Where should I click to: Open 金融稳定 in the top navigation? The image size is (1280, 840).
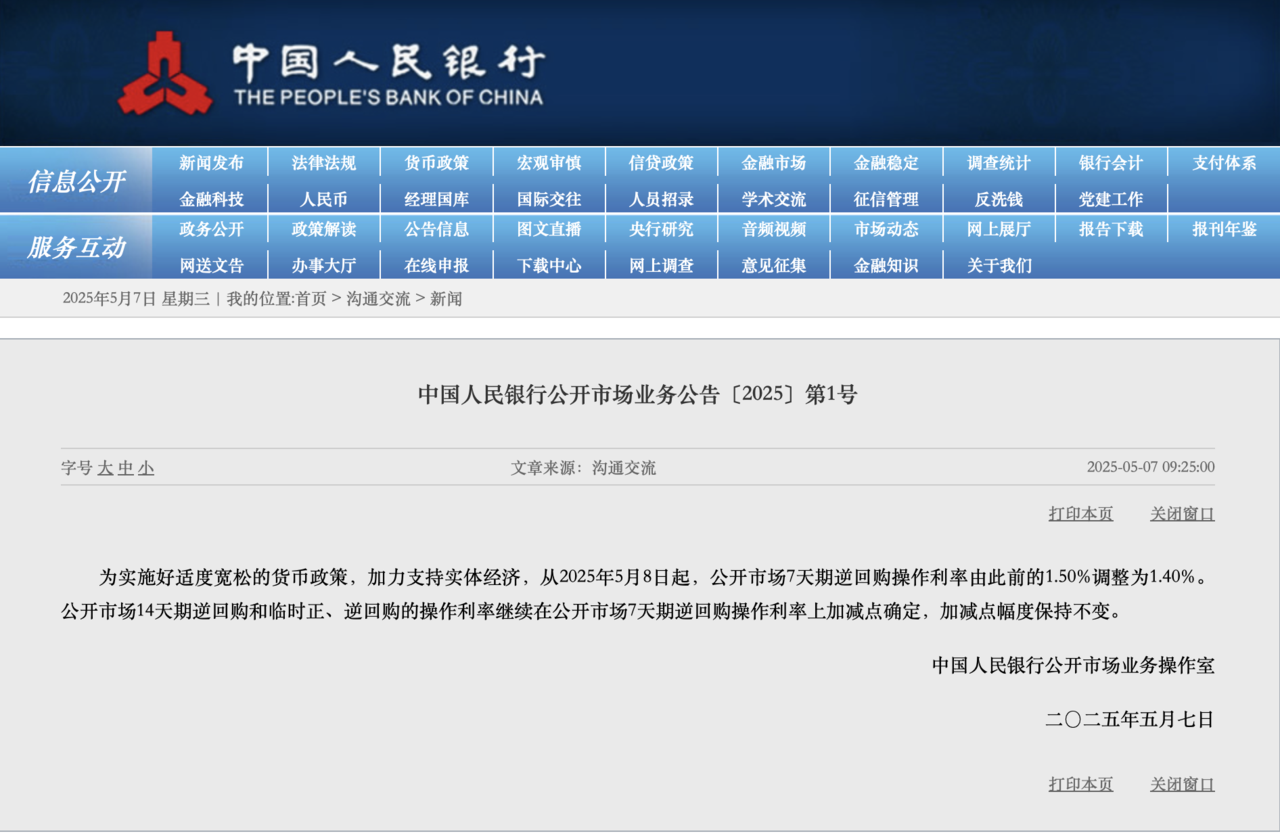tap(886, 163)
